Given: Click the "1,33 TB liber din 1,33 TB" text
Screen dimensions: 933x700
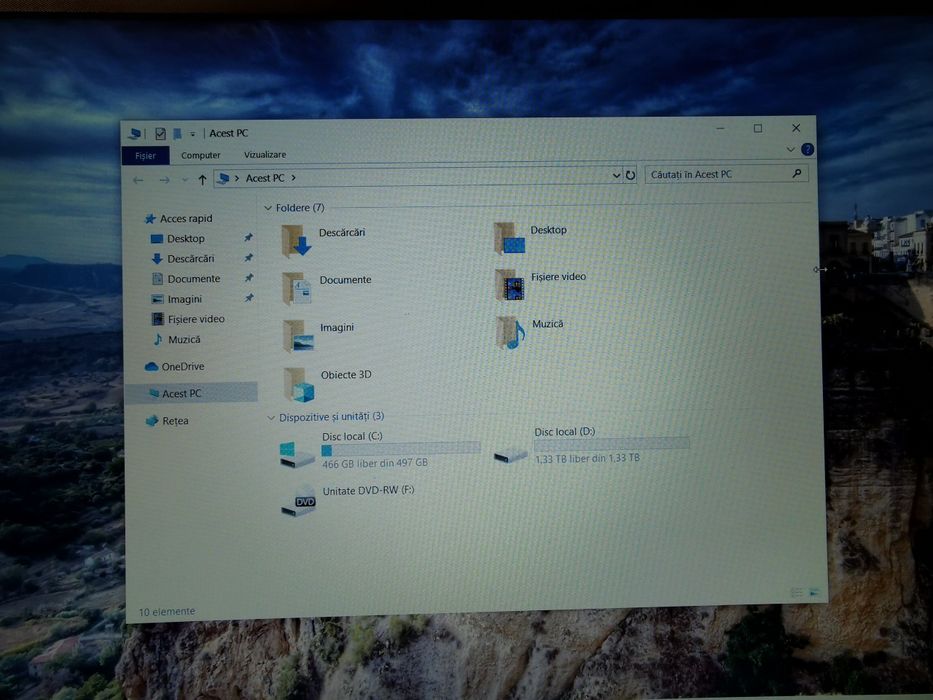Looking at the screenshot, I should click(587, 458).
